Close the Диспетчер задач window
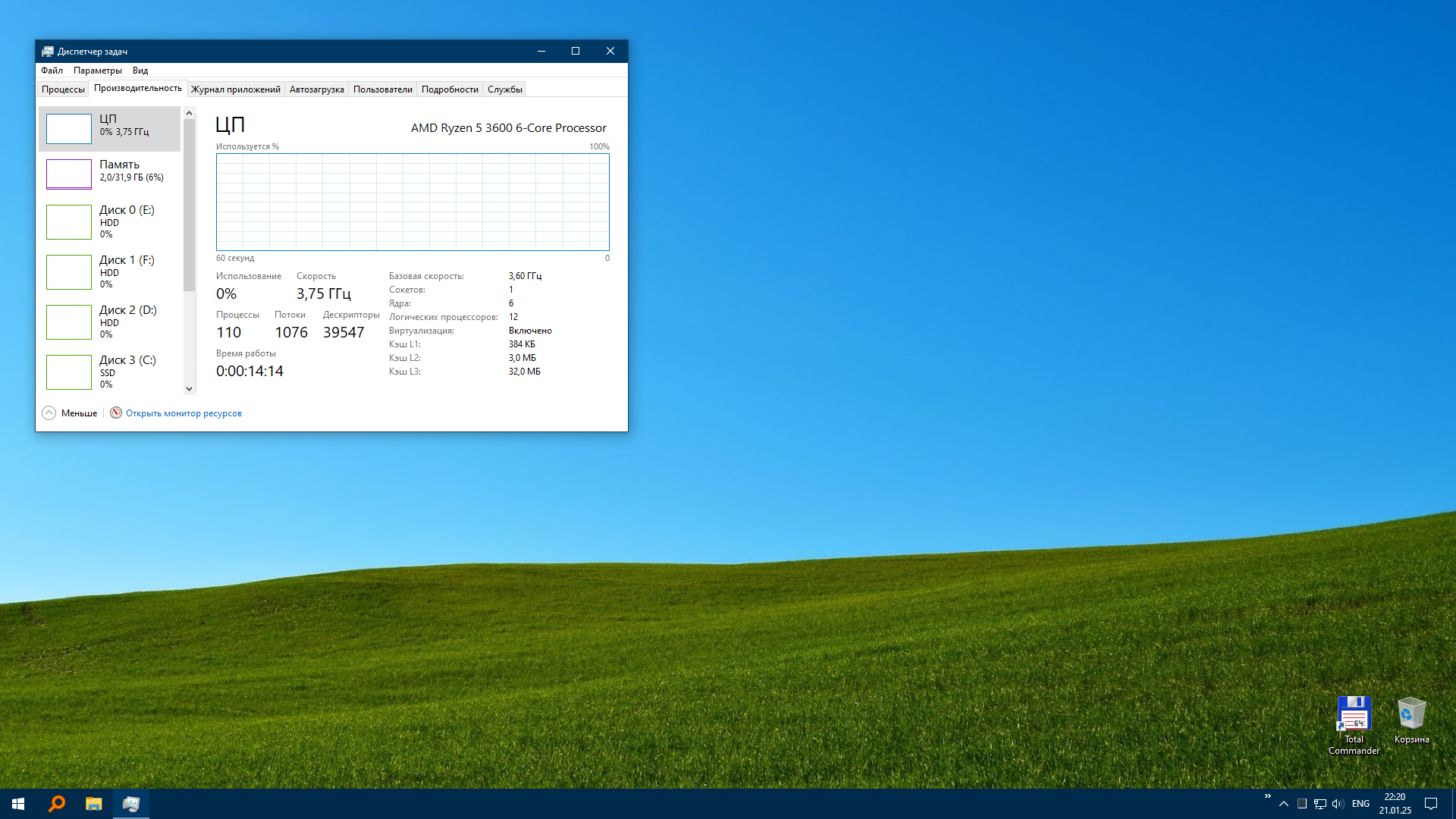This screenshot has width=1456, height=819. [610, 52]
